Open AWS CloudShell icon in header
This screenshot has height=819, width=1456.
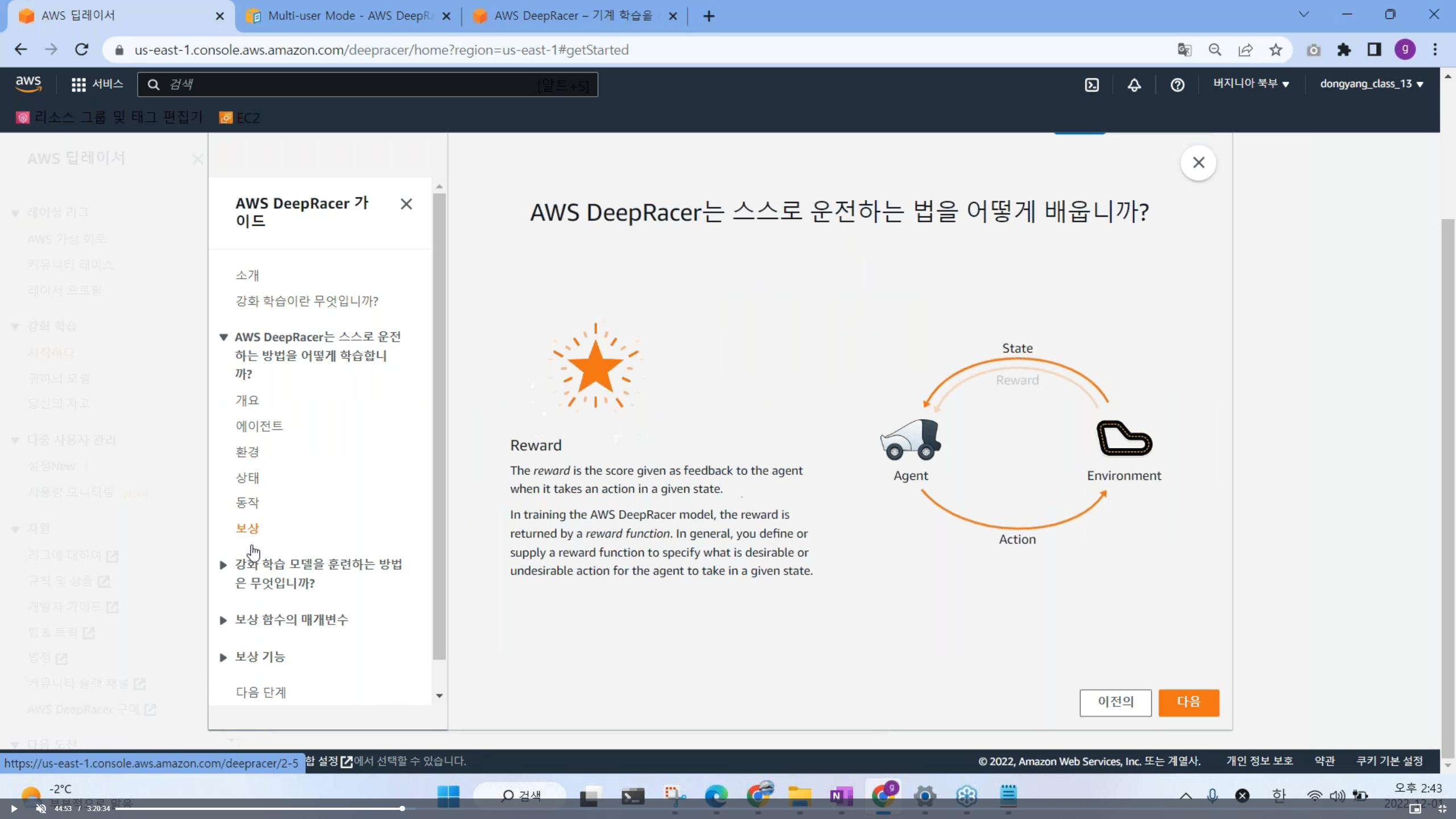1091,85
